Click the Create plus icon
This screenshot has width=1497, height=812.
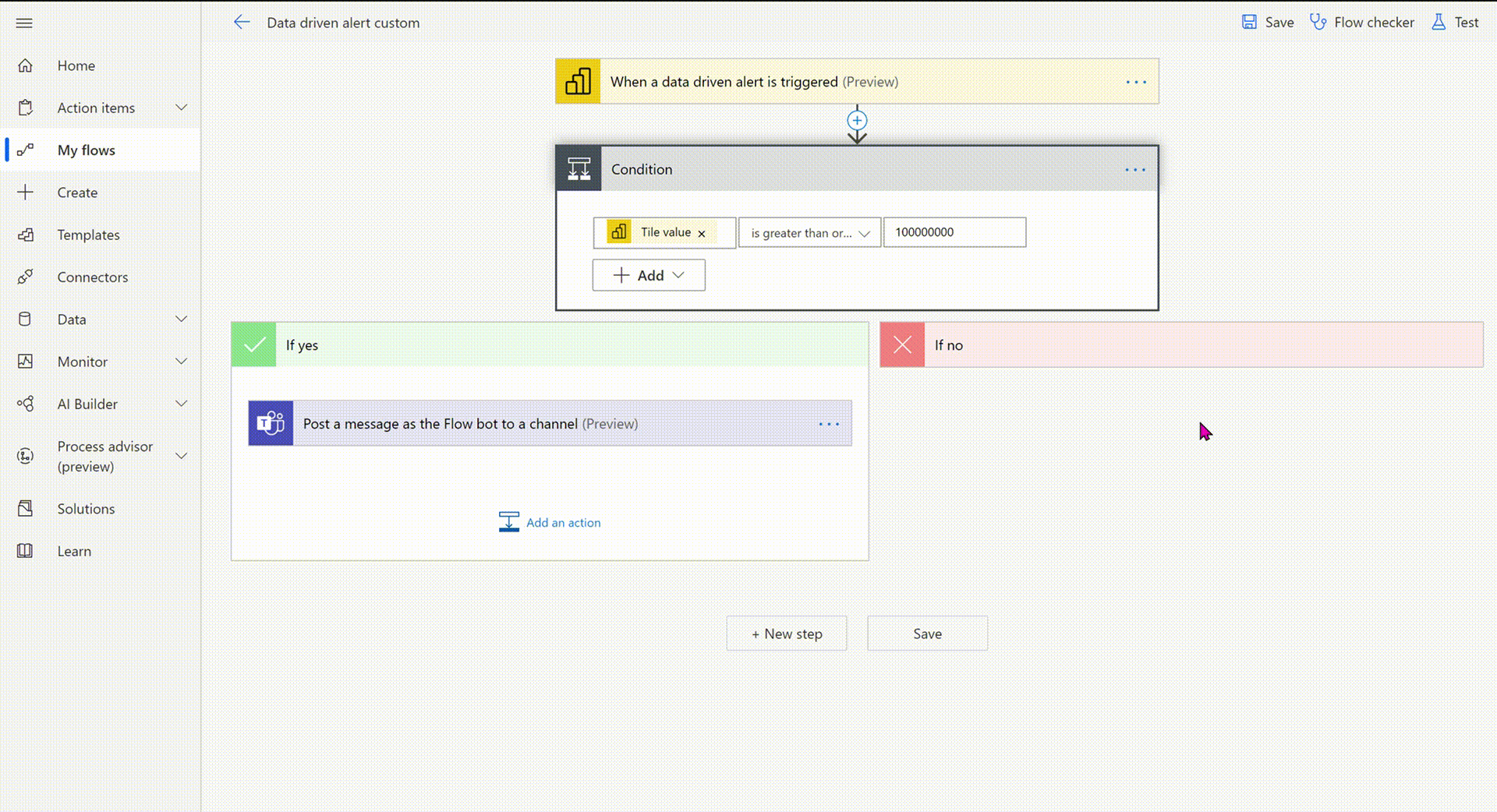(25, 192)
